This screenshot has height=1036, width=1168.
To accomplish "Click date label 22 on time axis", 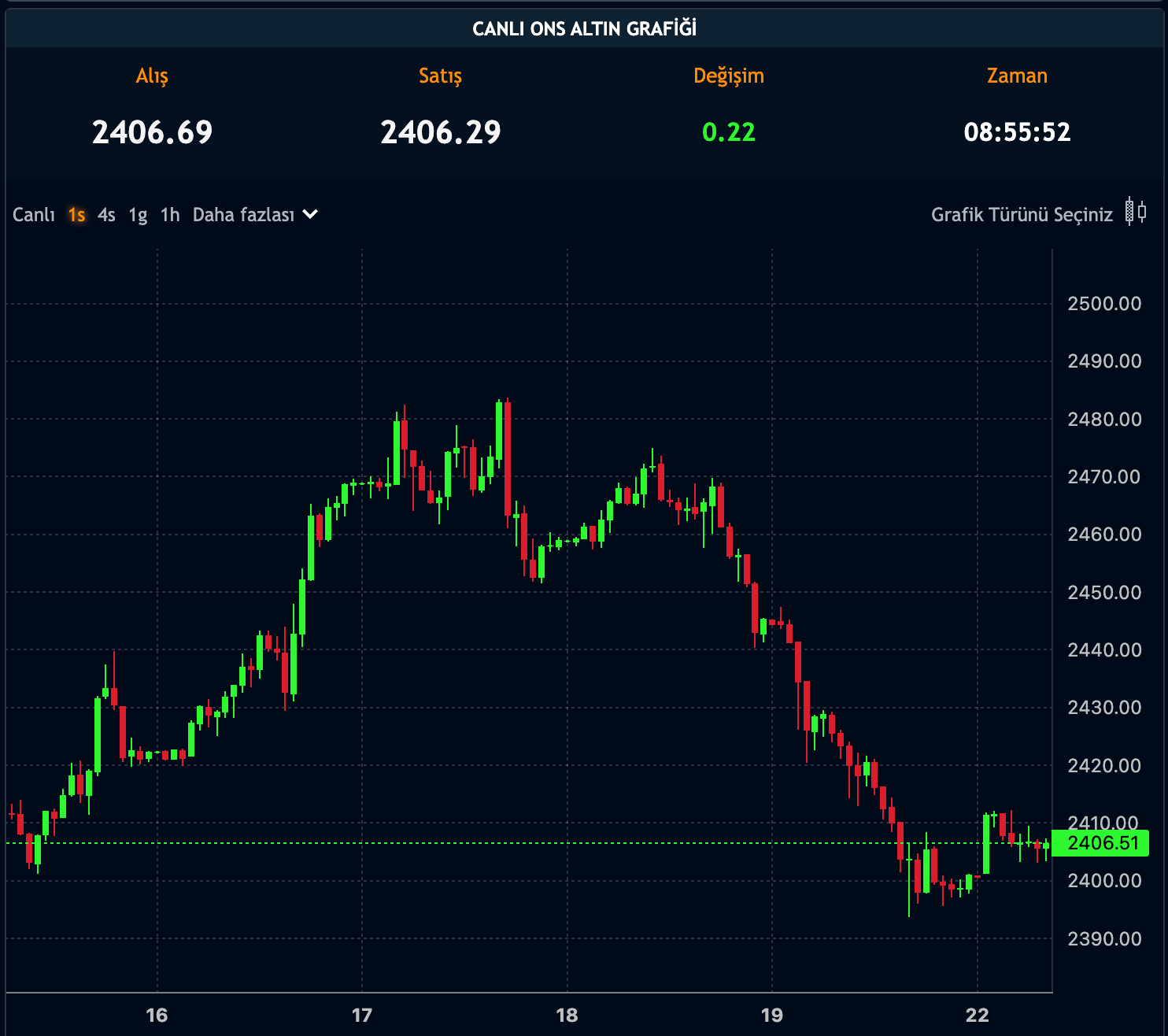I will tap(978, 1016).
